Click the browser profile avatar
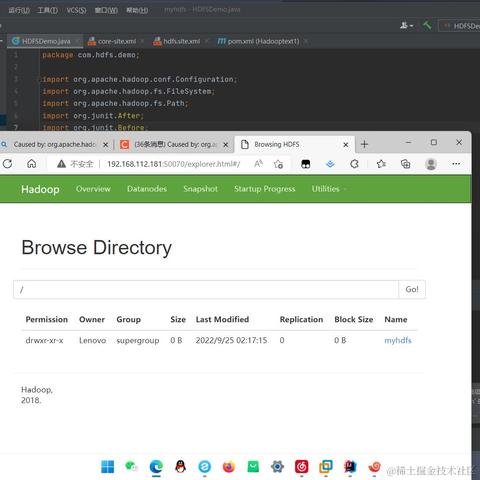 pos(431,164)
